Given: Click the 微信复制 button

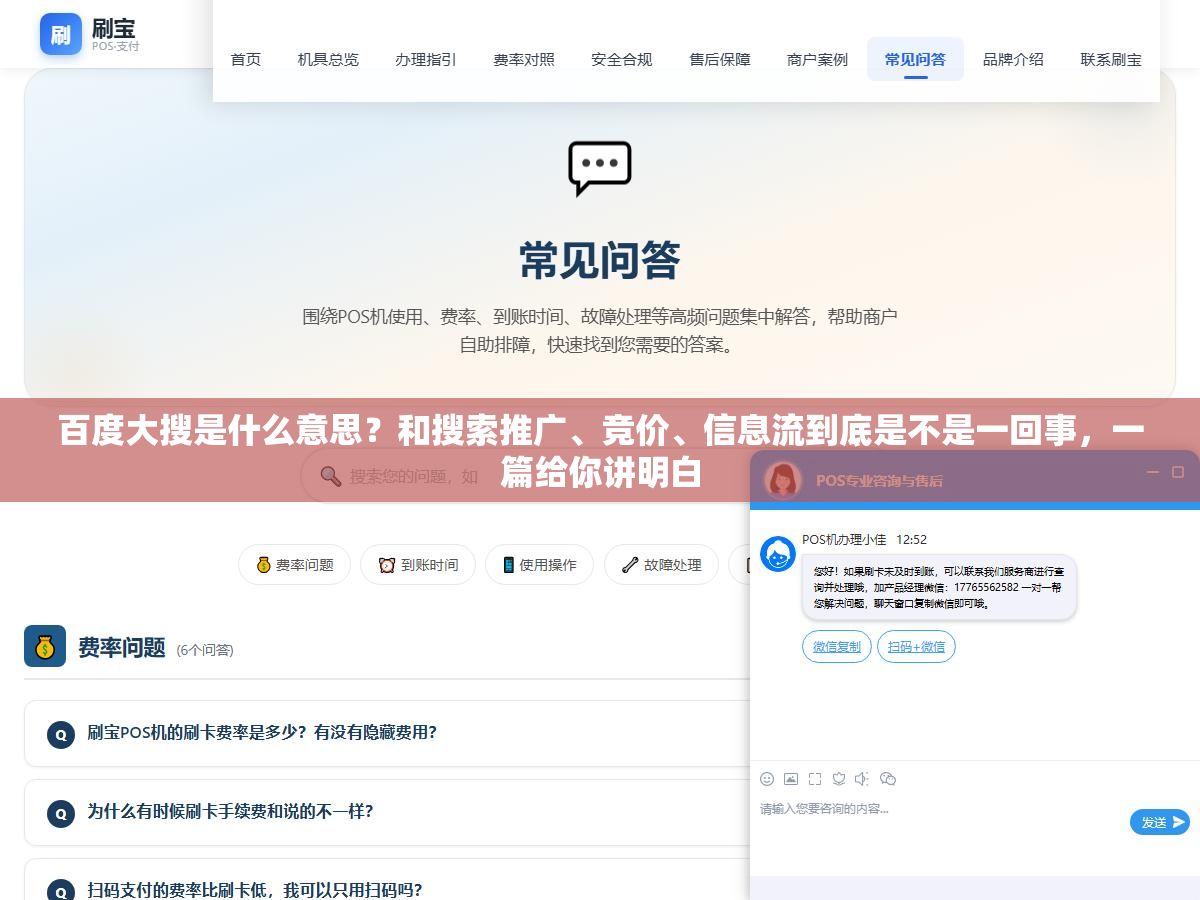Looking at the screenshot, I should pos(837,647).
